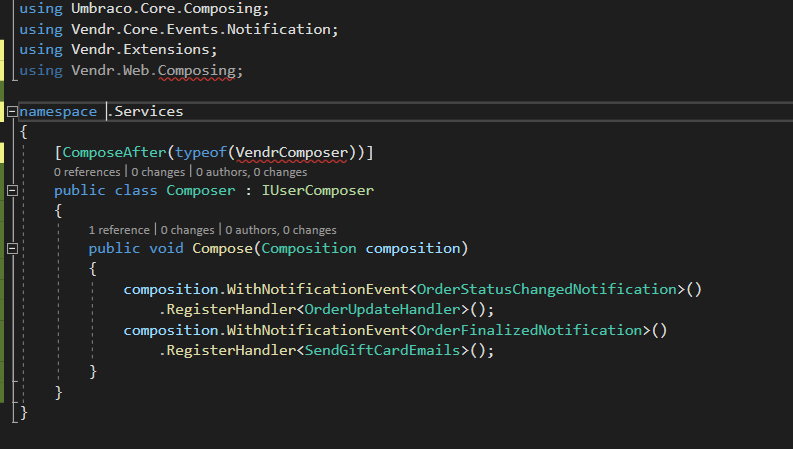Click OrderUpdateHandler type name
Image resolution: width=793 pixels, height=449 pixels.
[382, 309]
